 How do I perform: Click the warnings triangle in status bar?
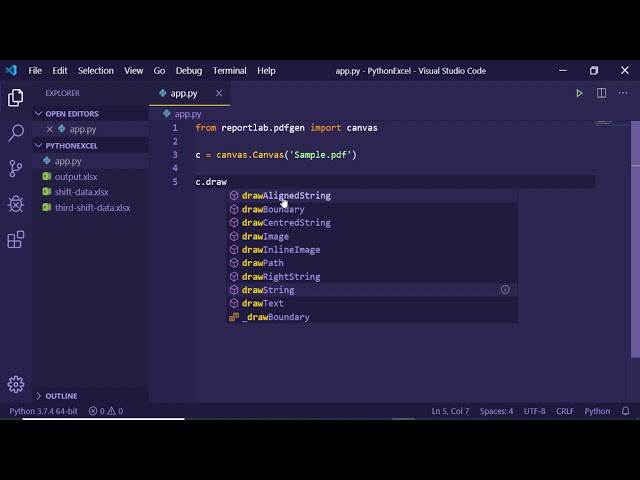(112, 411)
